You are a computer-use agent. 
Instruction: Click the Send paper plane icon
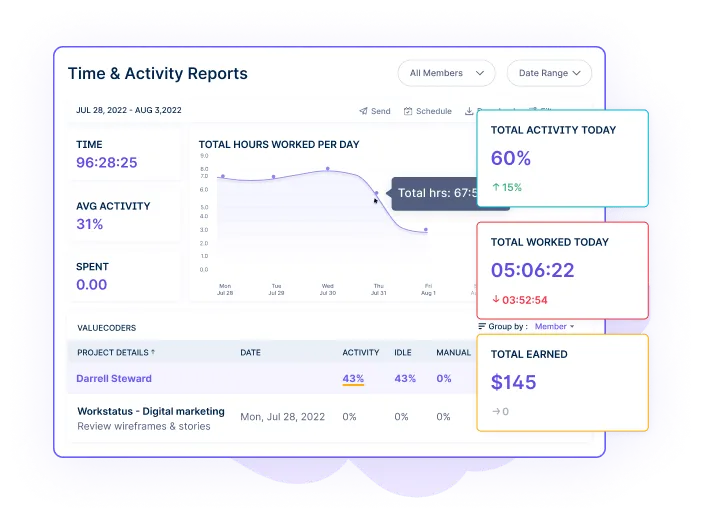point(364,111)
